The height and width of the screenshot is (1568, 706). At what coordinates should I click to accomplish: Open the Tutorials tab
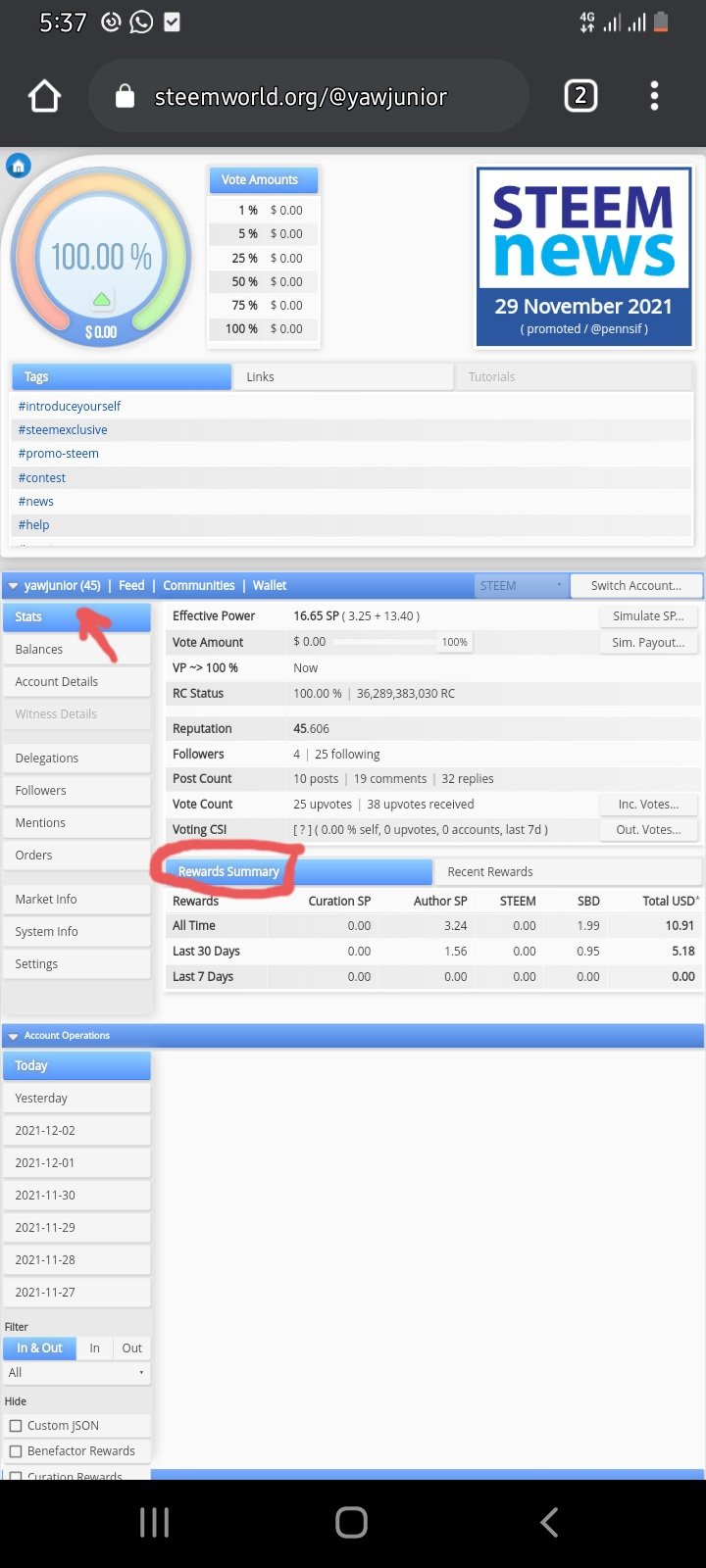pyautogui.click(x=574, y=376)
